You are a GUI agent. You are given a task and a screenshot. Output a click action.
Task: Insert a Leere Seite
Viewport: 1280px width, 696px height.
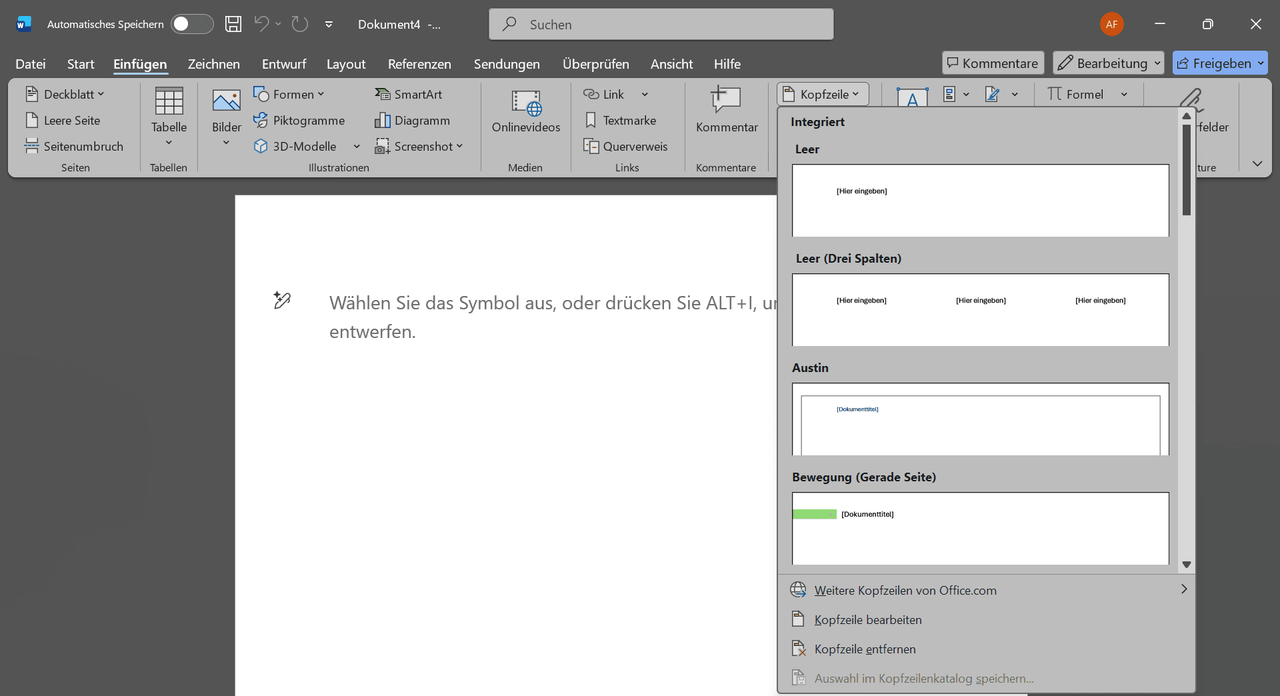coord(63,120)
